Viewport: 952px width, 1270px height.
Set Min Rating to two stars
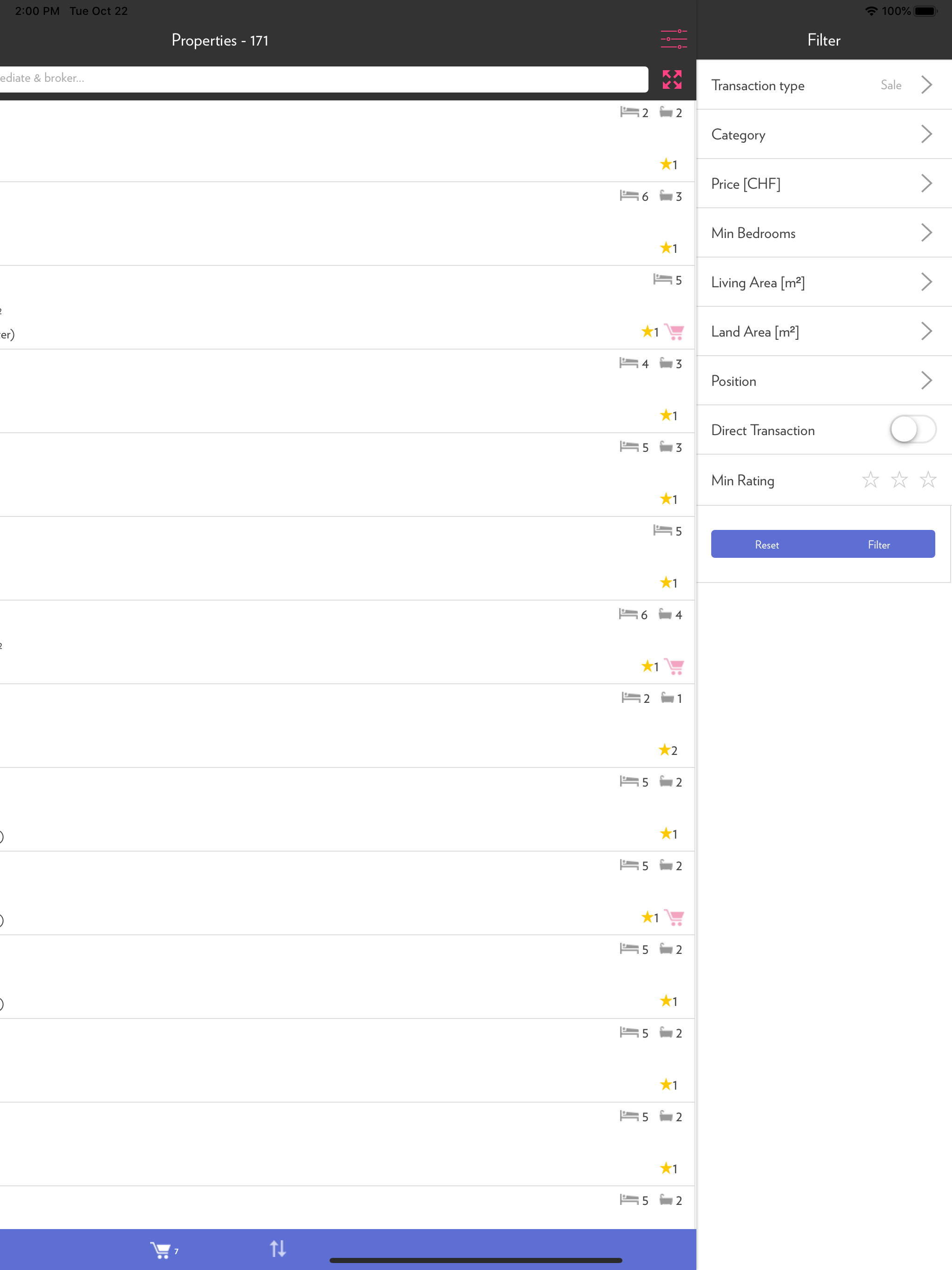click(899, 479)
